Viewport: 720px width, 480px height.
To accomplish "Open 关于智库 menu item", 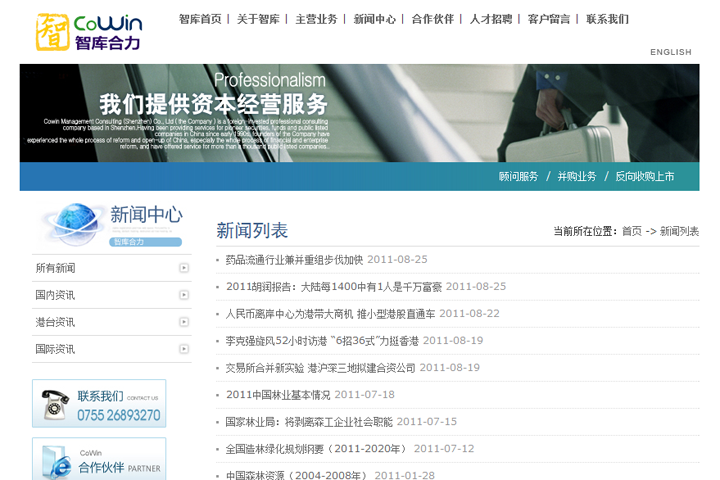I will (x=258, y=19).
